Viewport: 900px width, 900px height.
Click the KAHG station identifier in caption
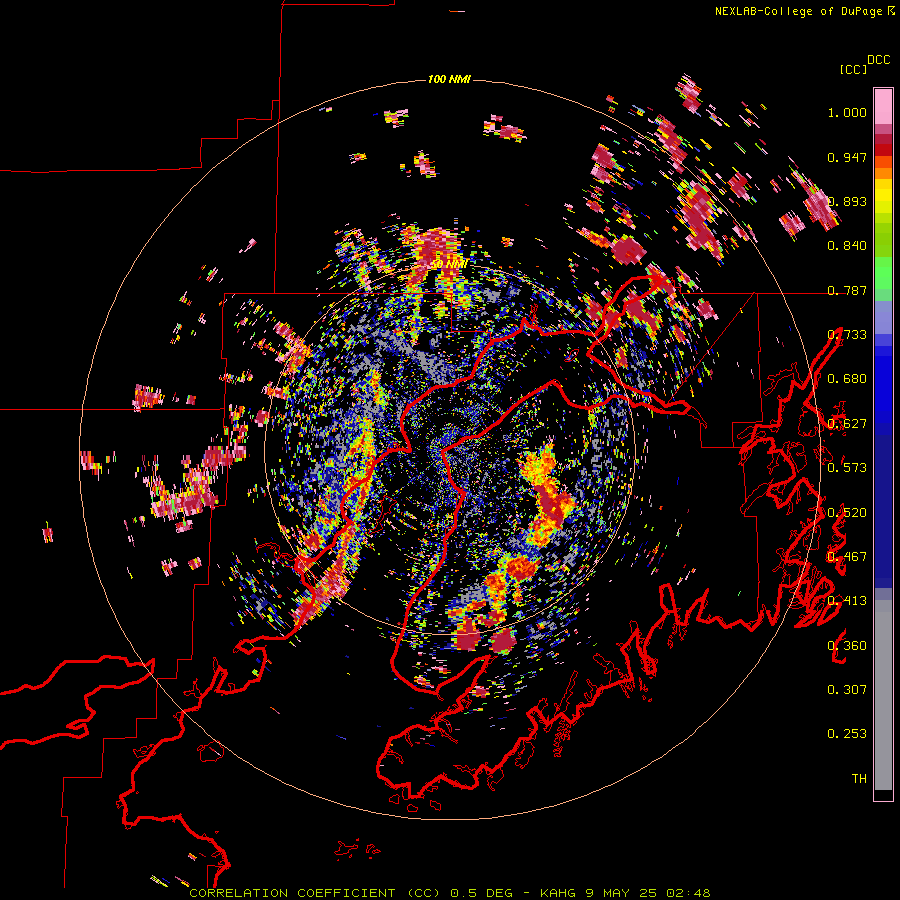click(557, 893)
